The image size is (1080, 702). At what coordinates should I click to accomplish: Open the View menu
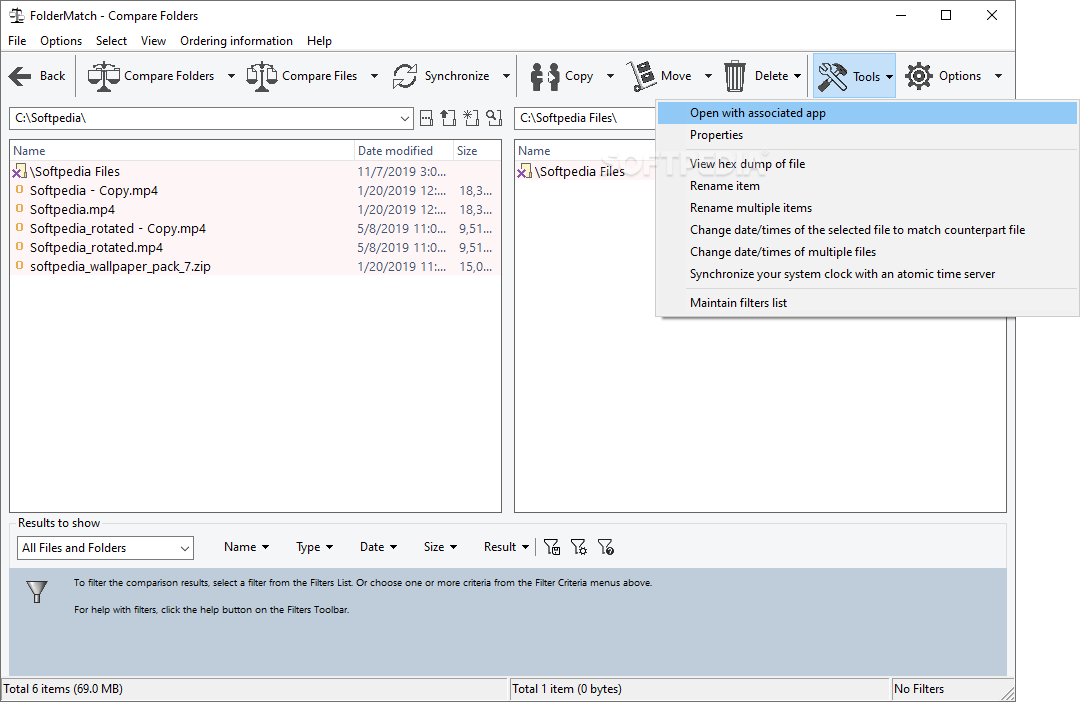tap(154, 41)
